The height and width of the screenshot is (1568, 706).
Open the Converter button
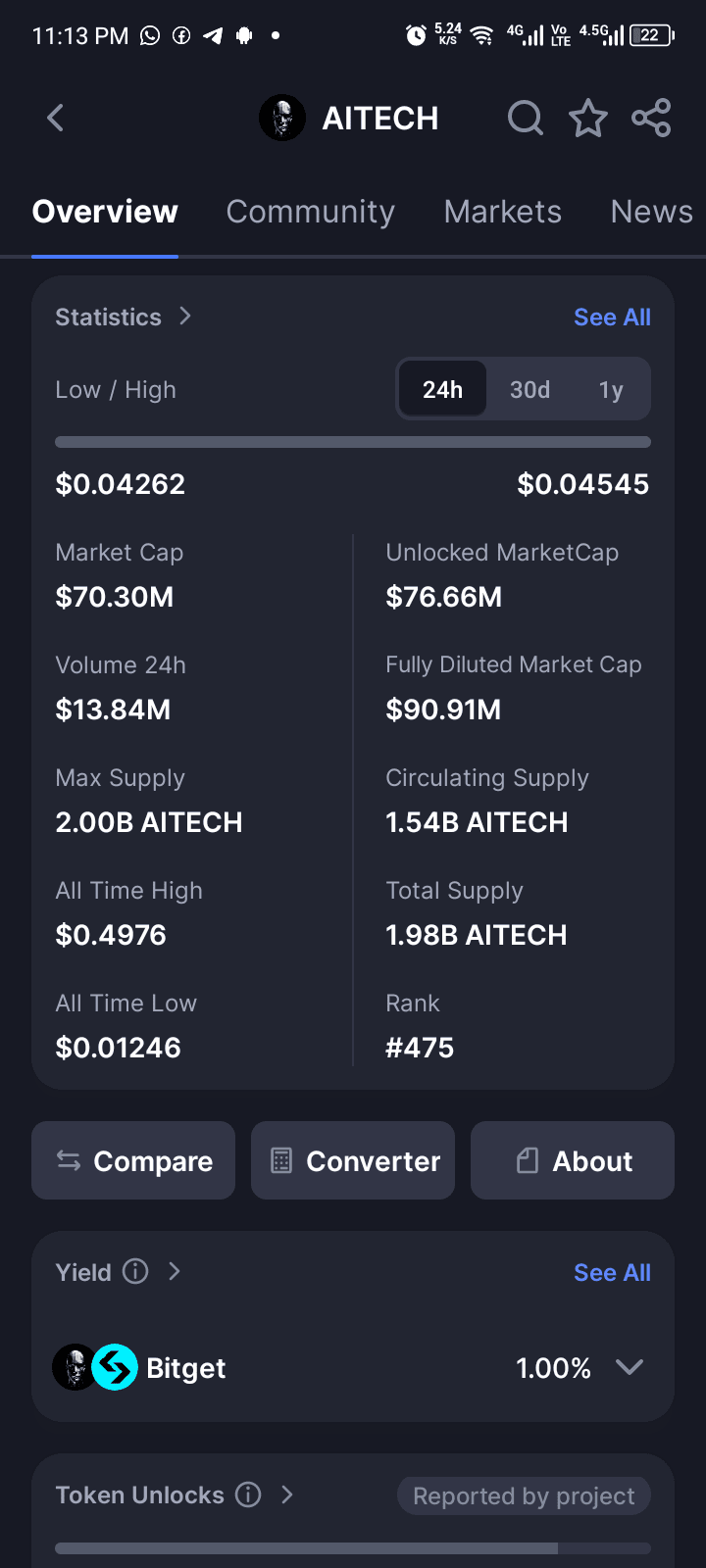point(353,1161)
